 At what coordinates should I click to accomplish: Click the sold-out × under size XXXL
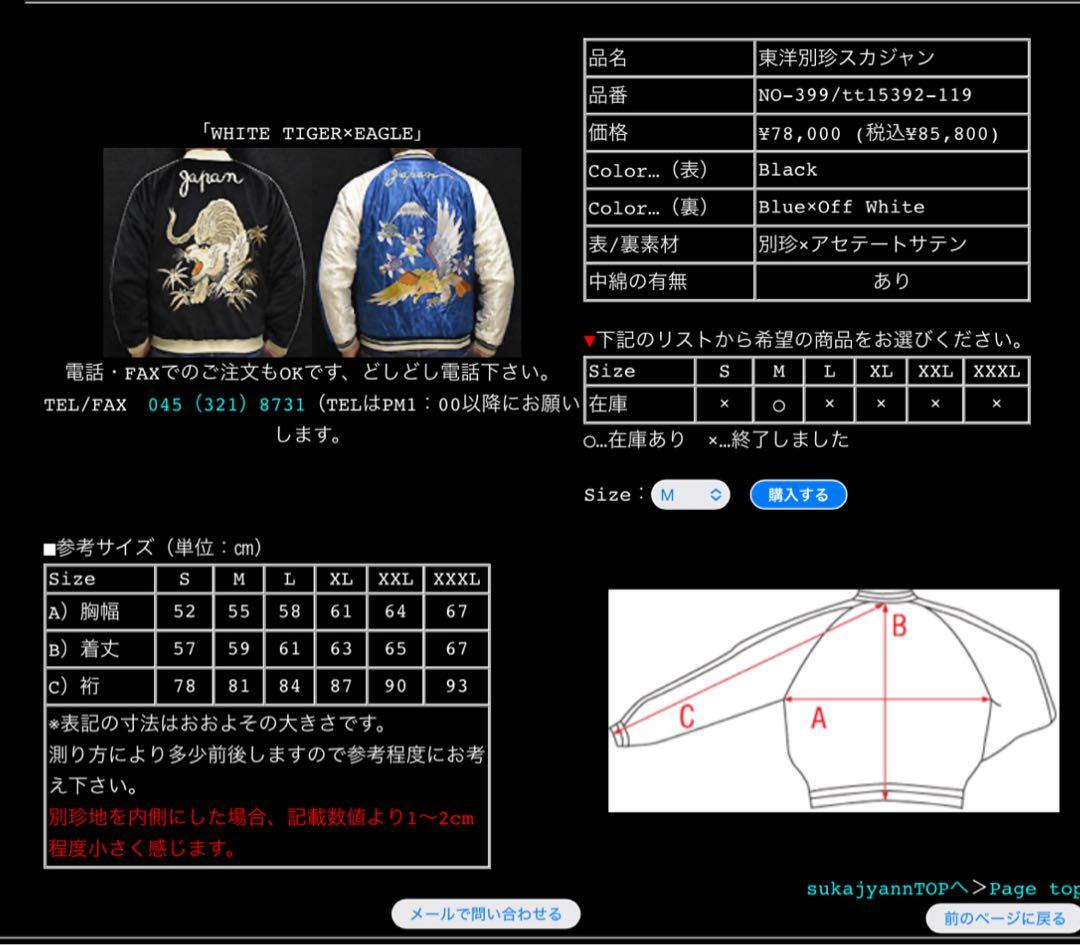click(x=996, y=405)
